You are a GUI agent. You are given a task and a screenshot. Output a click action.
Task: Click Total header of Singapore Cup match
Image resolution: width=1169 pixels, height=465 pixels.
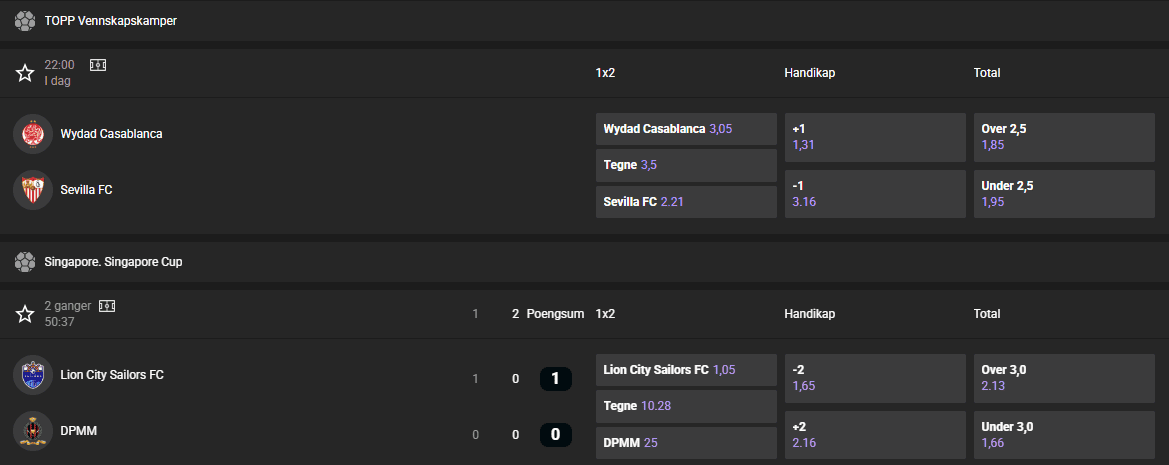(987, 314)
